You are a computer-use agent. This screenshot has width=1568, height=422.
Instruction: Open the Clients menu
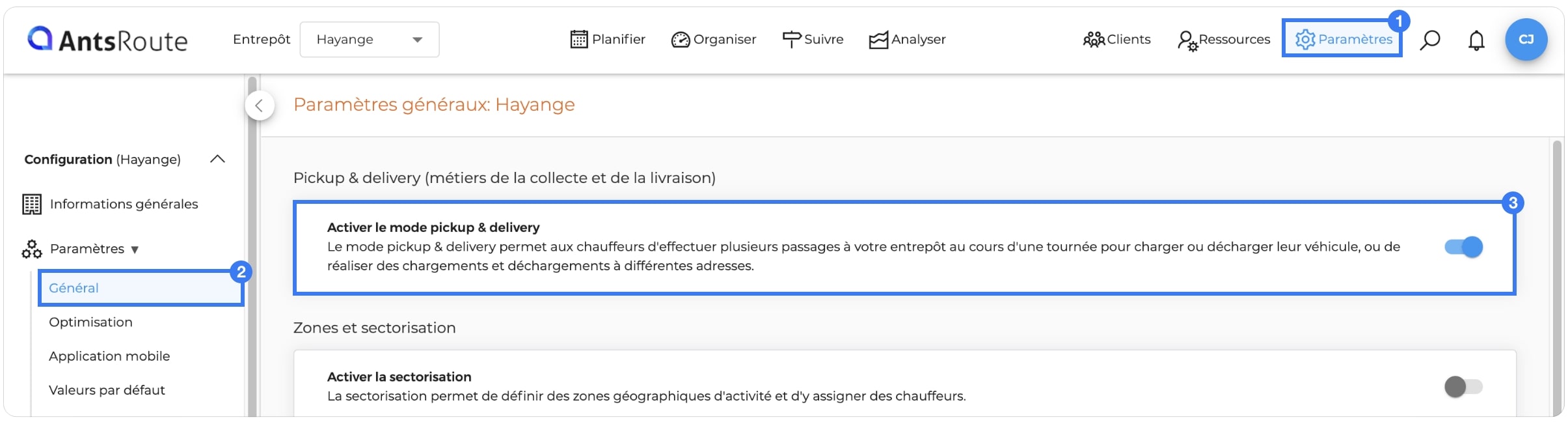[x=1116, y=40]
